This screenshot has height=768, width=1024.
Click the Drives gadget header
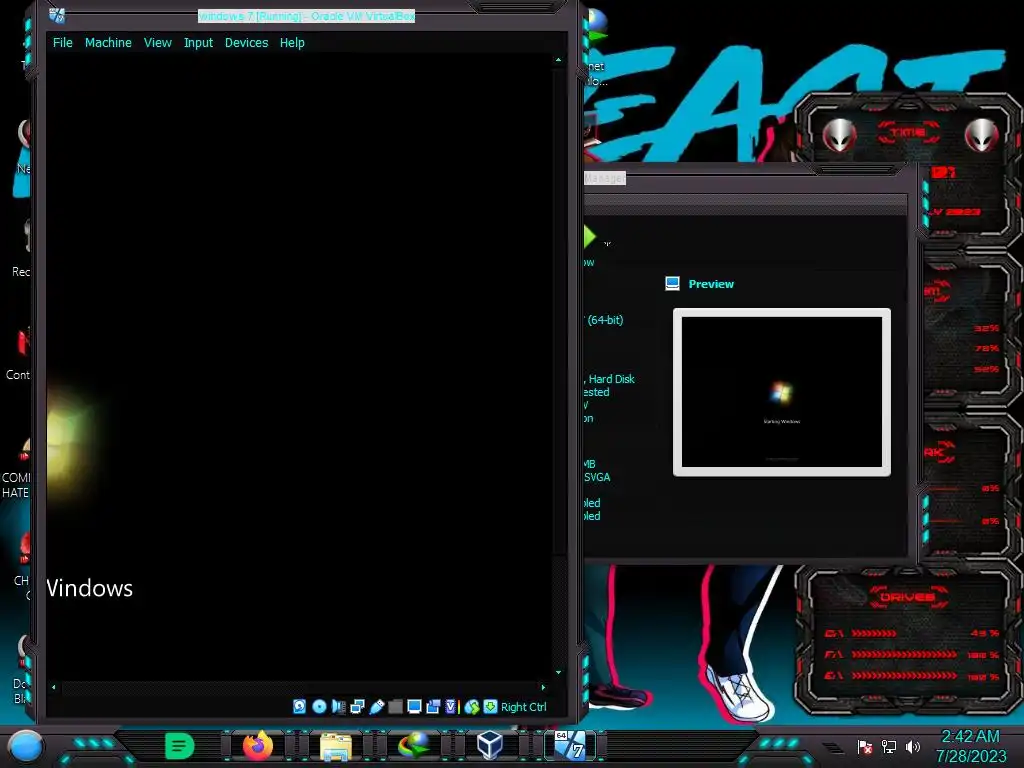pyautogui.click(x=908, y=597)
